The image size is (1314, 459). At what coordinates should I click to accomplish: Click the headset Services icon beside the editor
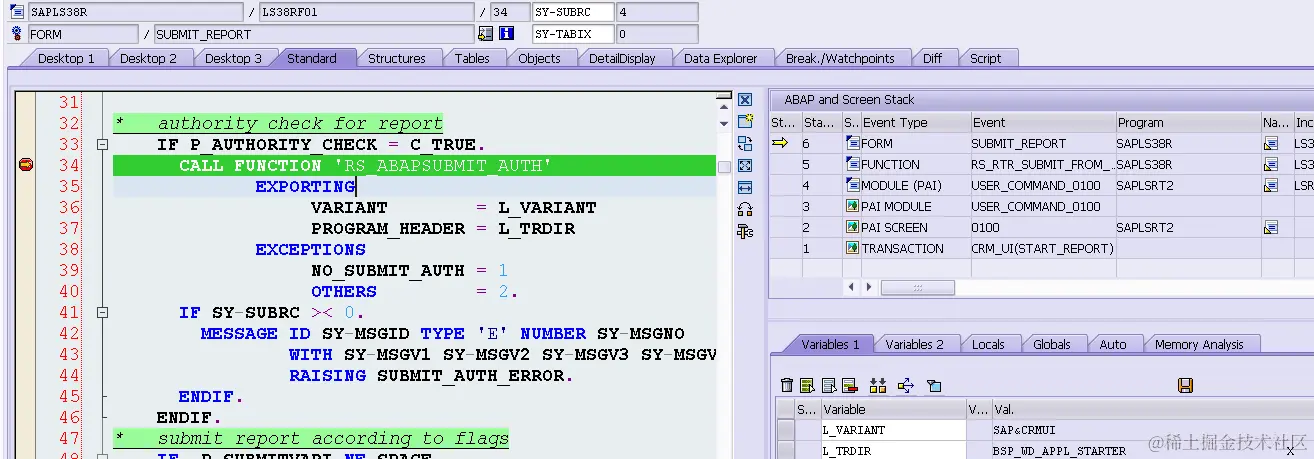[x=744, y=210]
